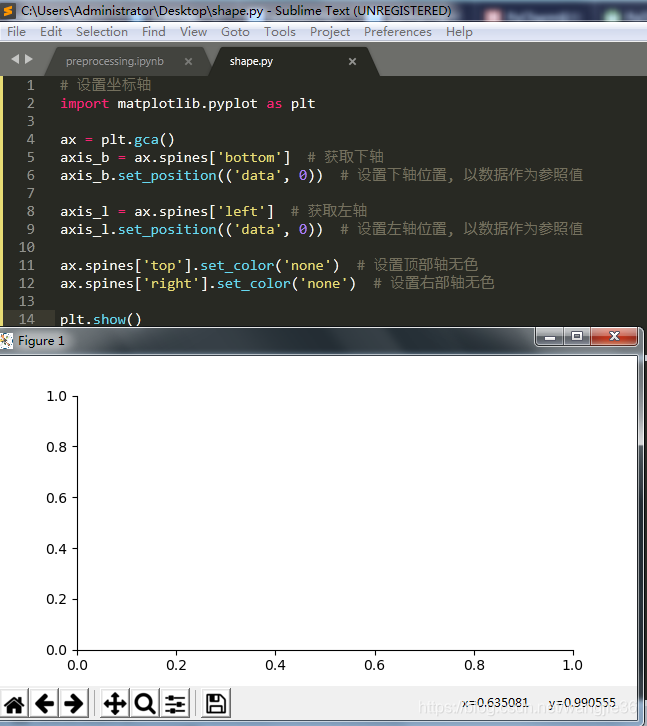Open the Tools menu
The width and height of the screenshot is (647, 726).
280,31
